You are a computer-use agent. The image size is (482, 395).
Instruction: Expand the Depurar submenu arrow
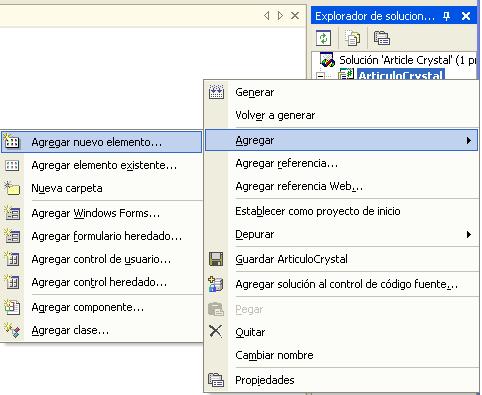point(469,234)
